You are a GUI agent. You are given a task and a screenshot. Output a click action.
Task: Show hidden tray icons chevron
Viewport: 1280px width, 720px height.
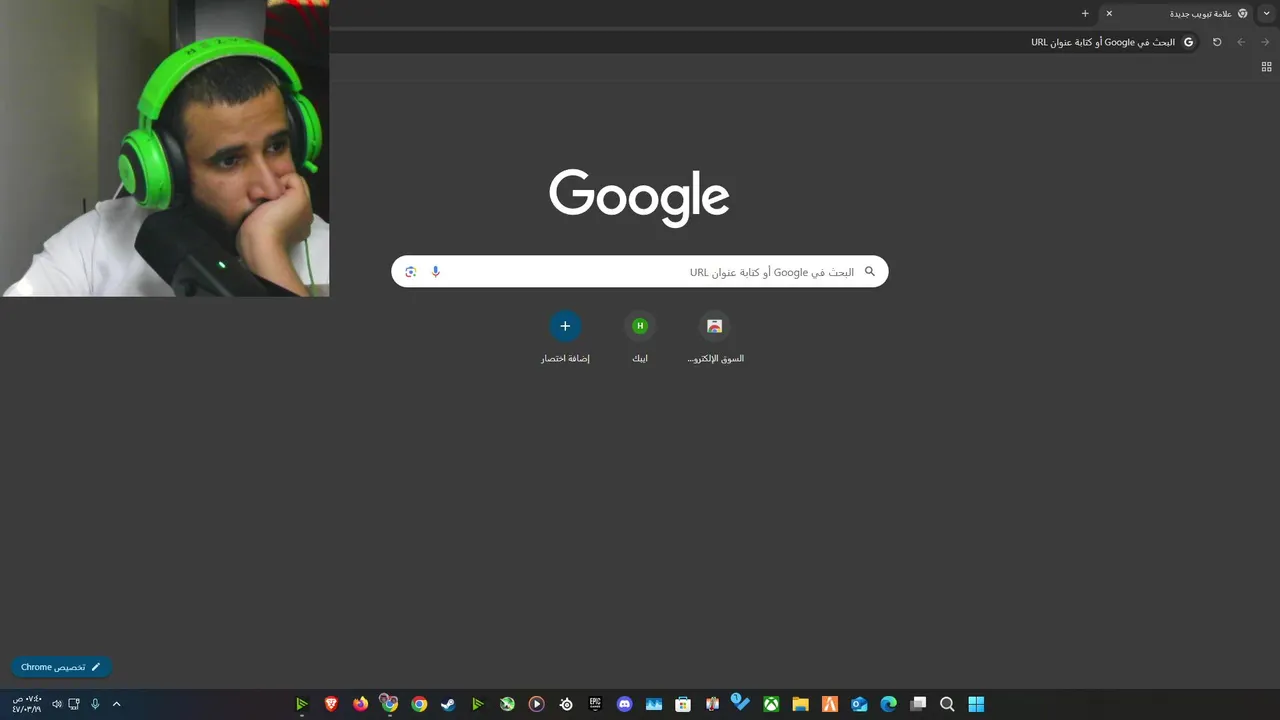coord(116,704)
